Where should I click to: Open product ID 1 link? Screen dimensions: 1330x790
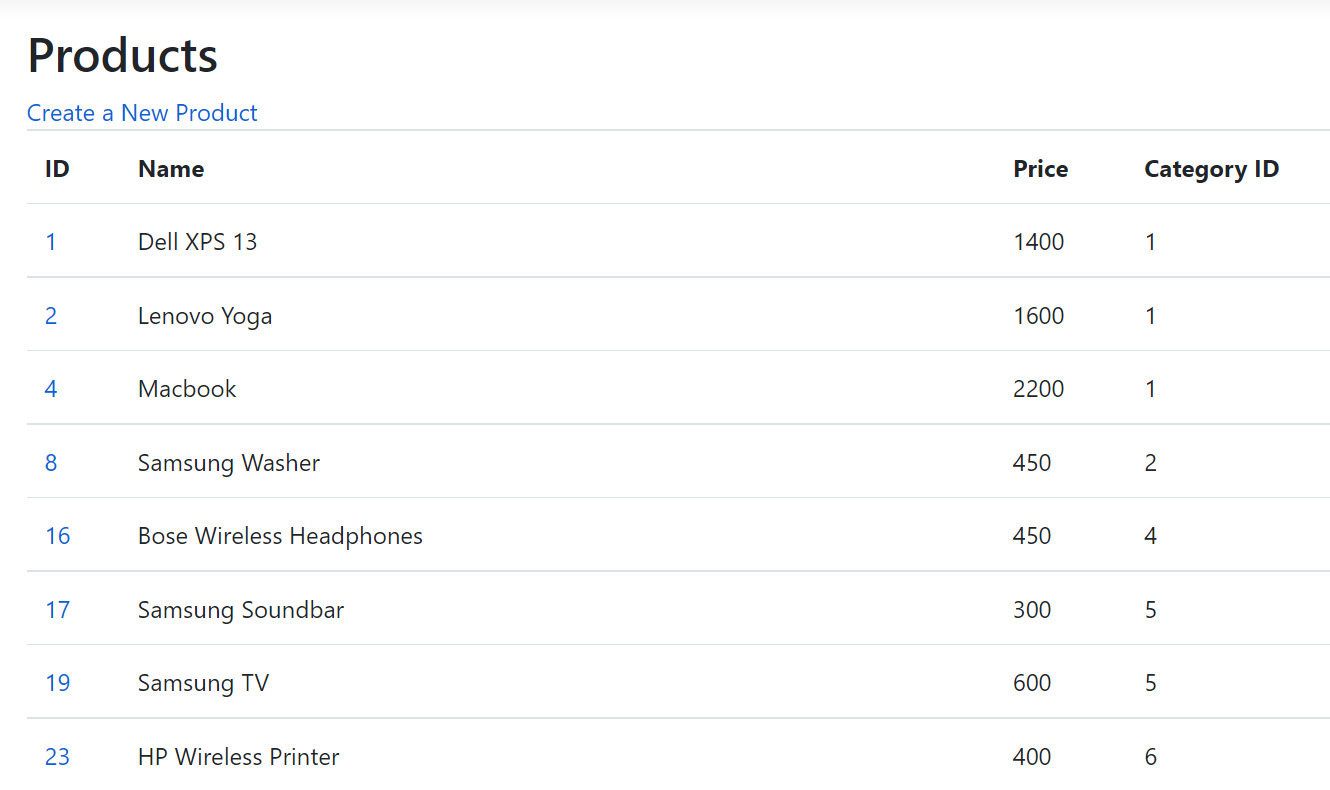click(x=51, y=242)
